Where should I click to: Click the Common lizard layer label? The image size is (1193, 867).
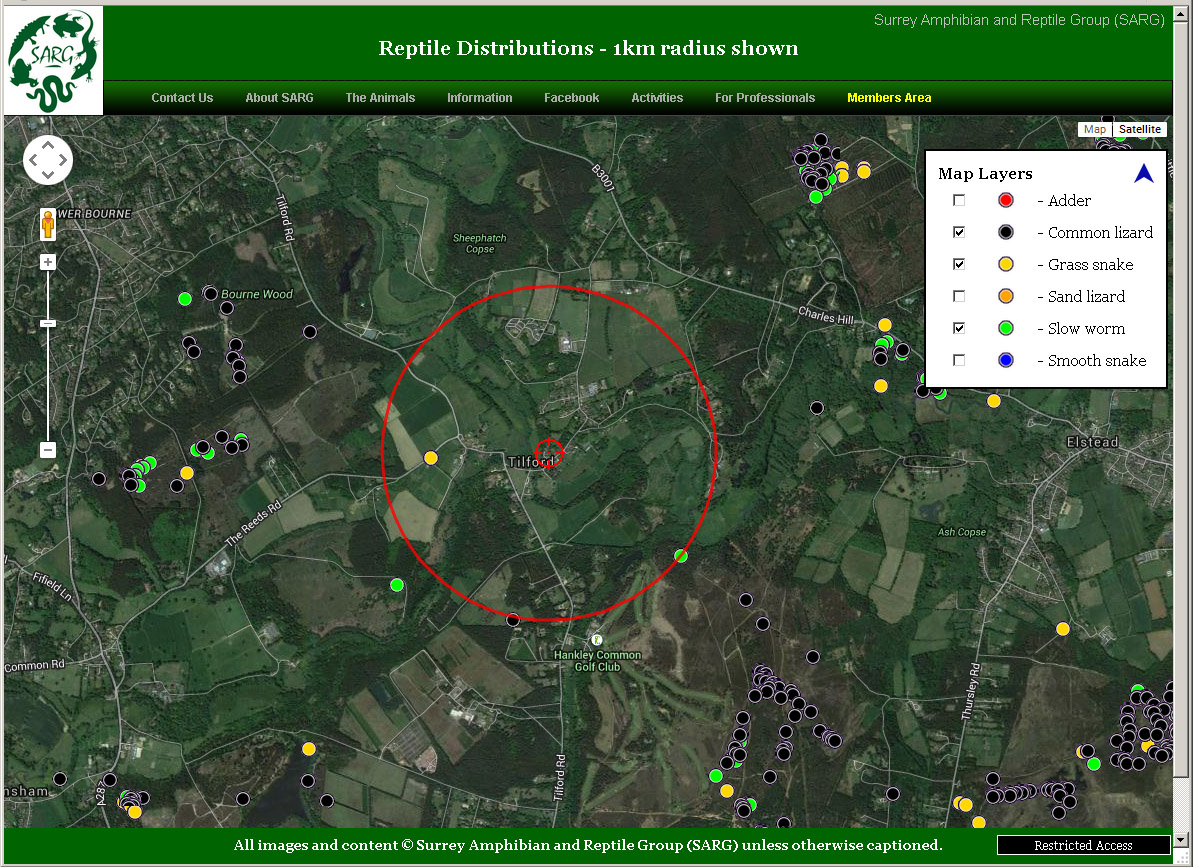click(1100, 233)
